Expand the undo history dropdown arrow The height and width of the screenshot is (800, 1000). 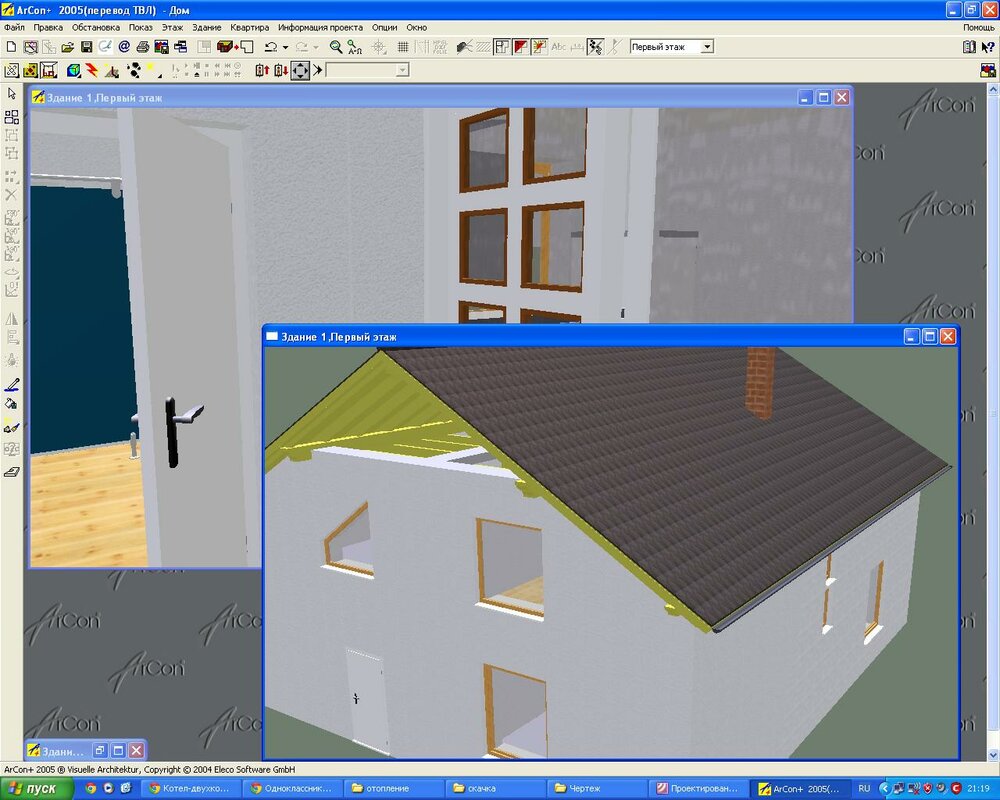point(285,47)
